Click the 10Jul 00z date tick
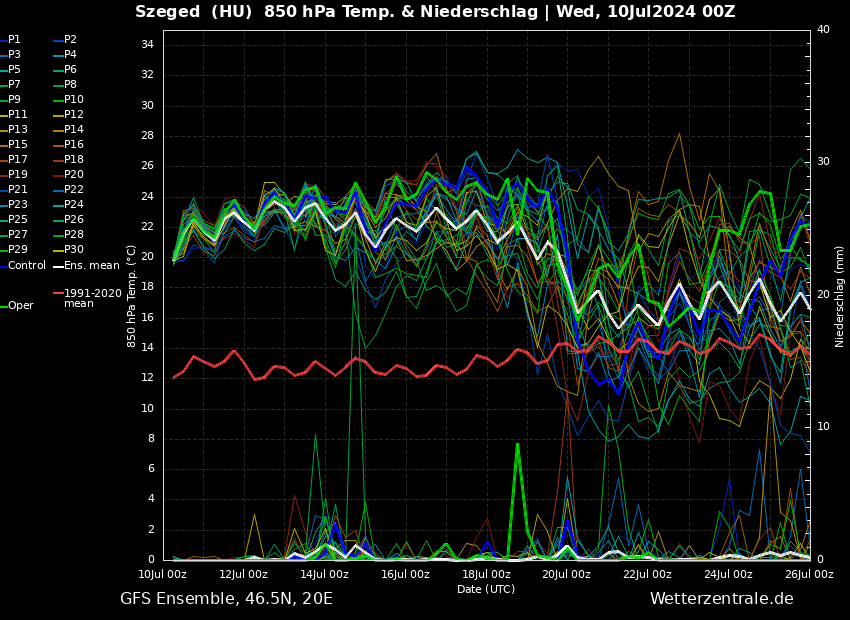Viewport: 850px width, 620px height. click(163, 575)
